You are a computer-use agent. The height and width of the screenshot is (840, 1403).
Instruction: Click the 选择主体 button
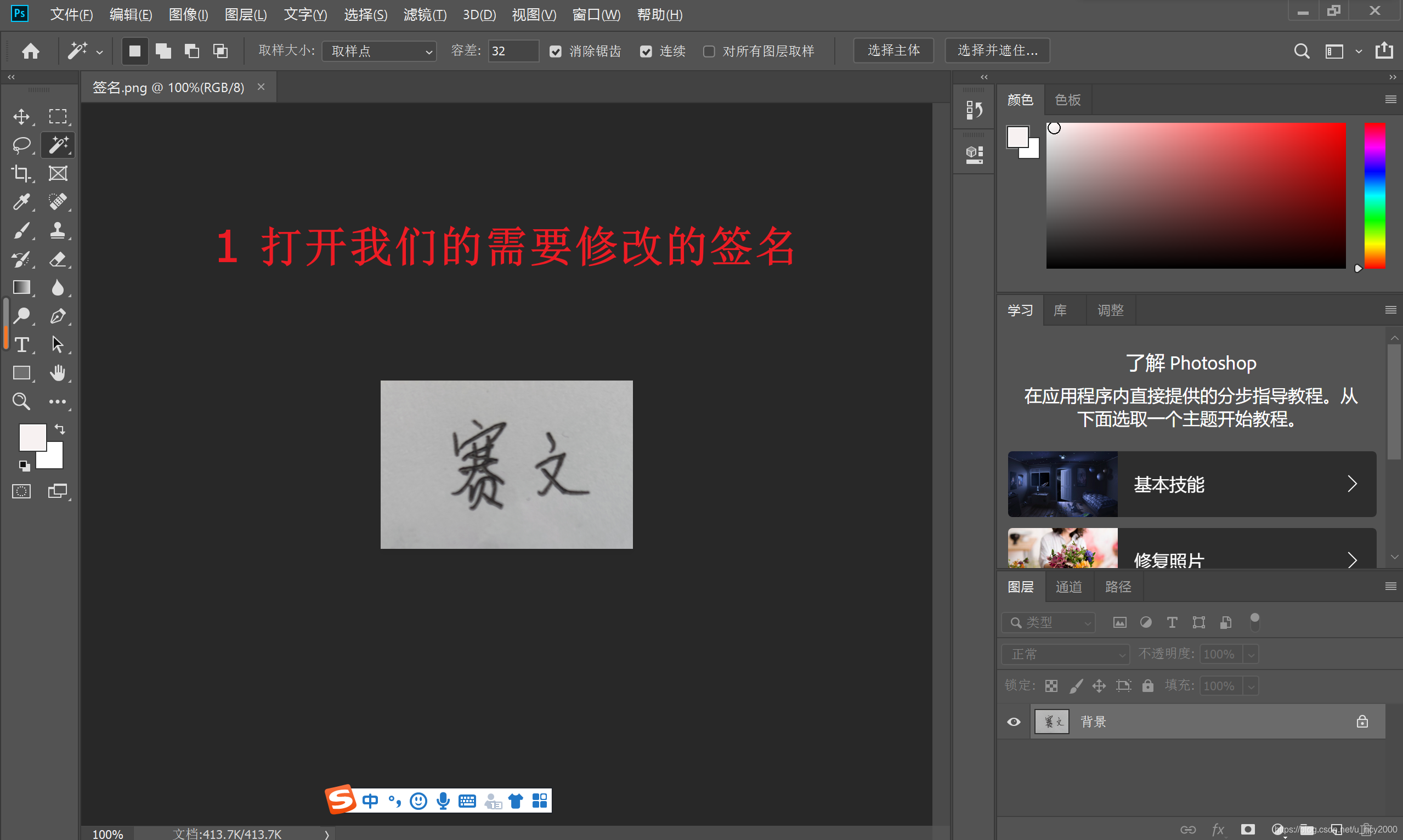pyautogui.click(x=893, y=51)
